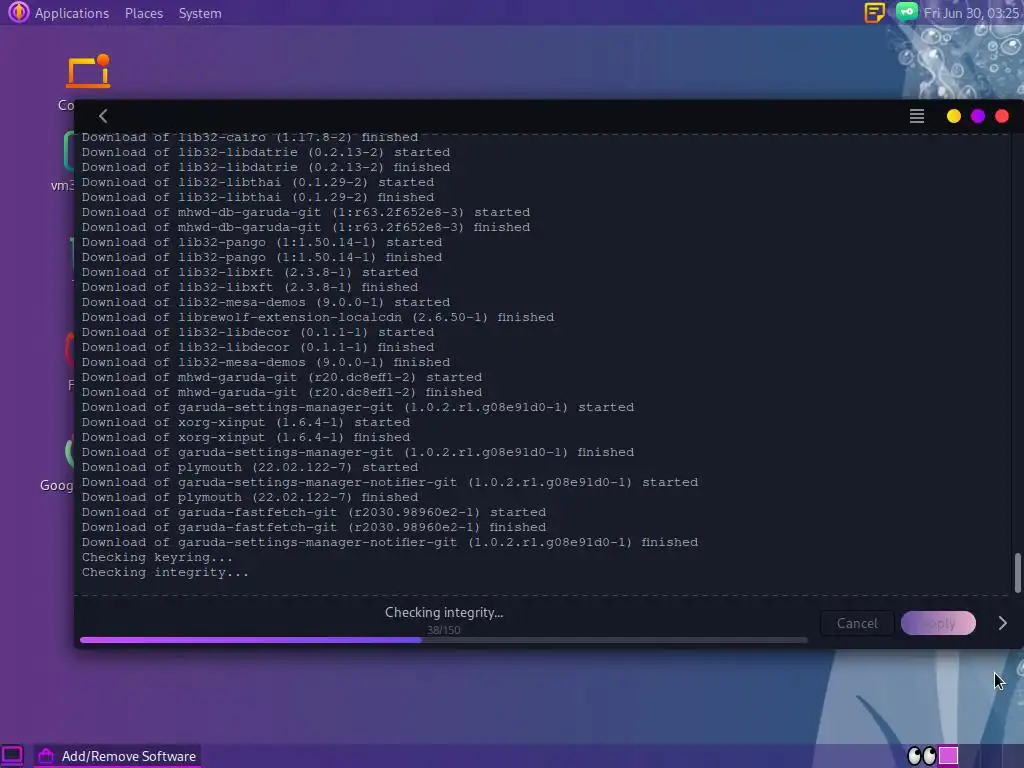
Task: Cancel the running transaction
Action: coord(857,624)
